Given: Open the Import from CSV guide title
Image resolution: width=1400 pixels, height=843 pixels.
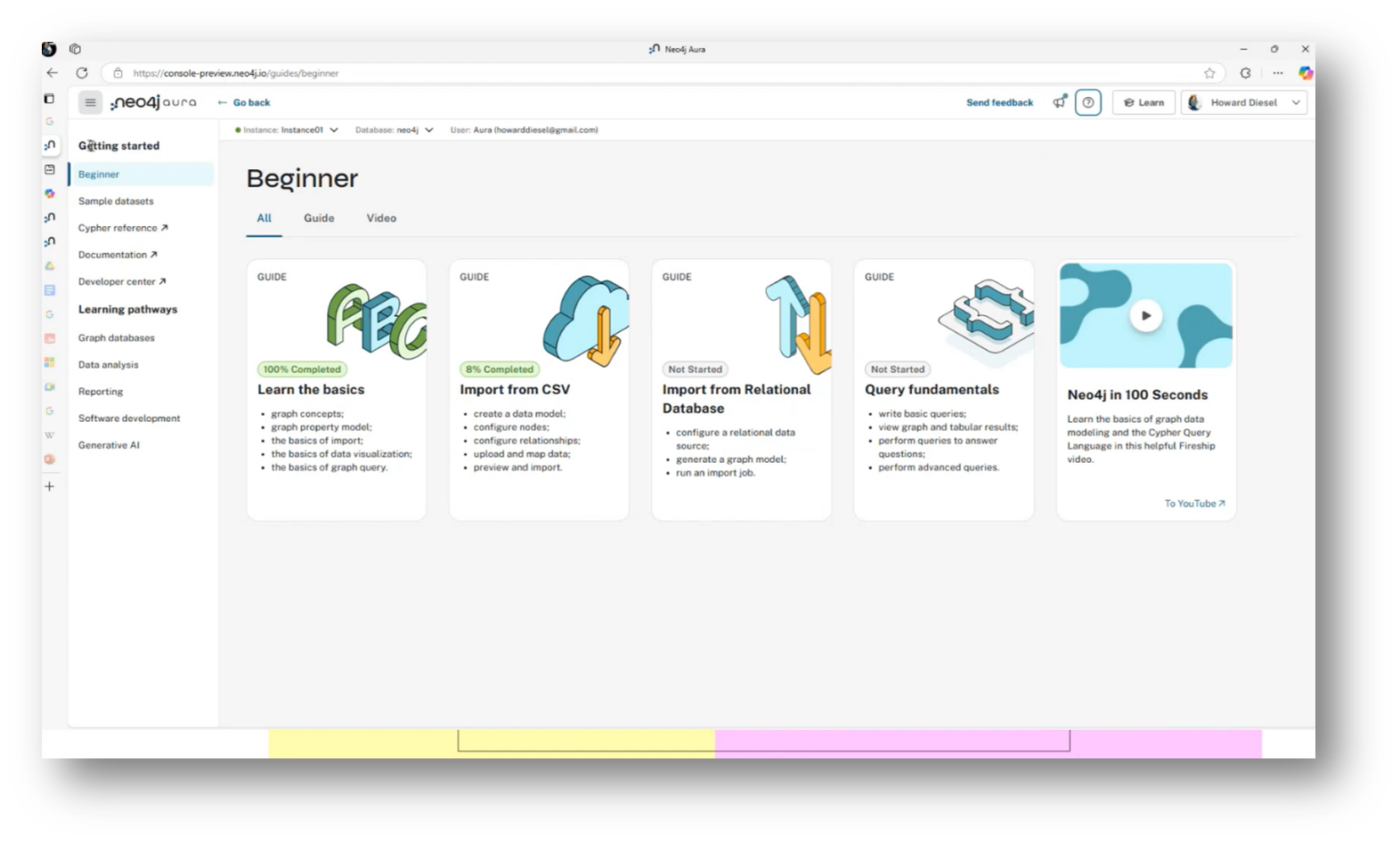Looking at the screenshot, I should (515, 390).
